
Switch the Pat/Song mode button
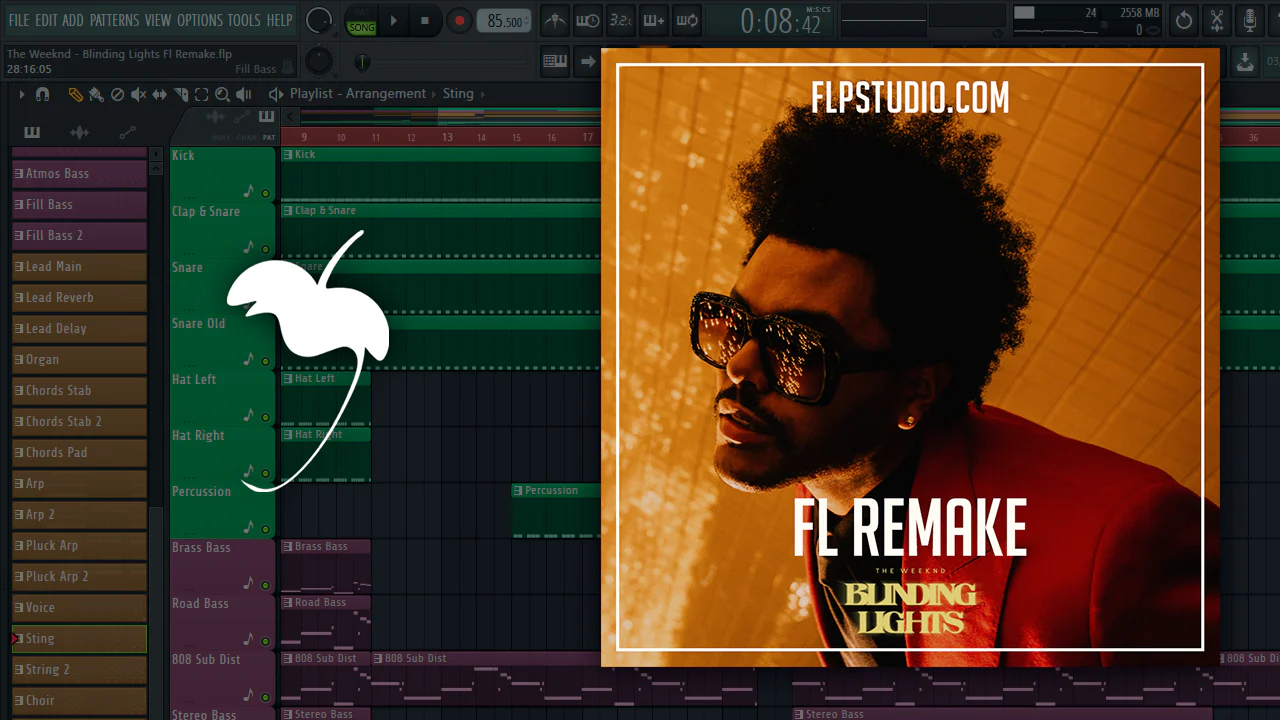click(x=361, y=20)
